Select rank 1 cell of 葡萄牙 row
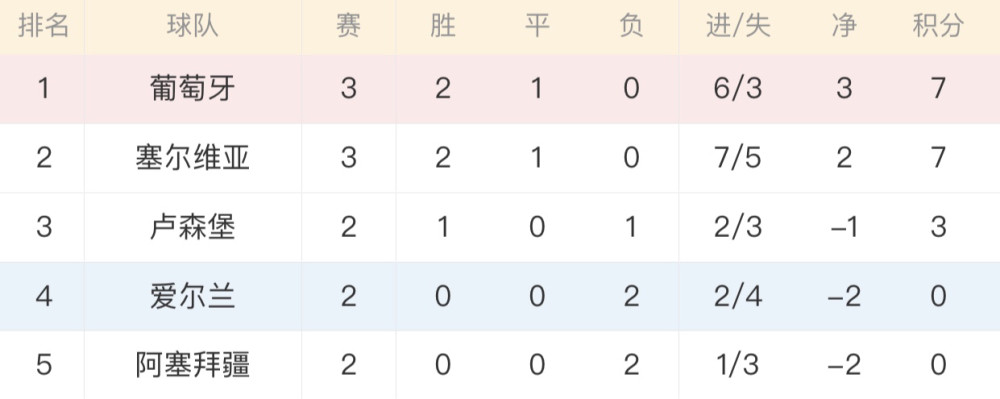 pos(43,89)
